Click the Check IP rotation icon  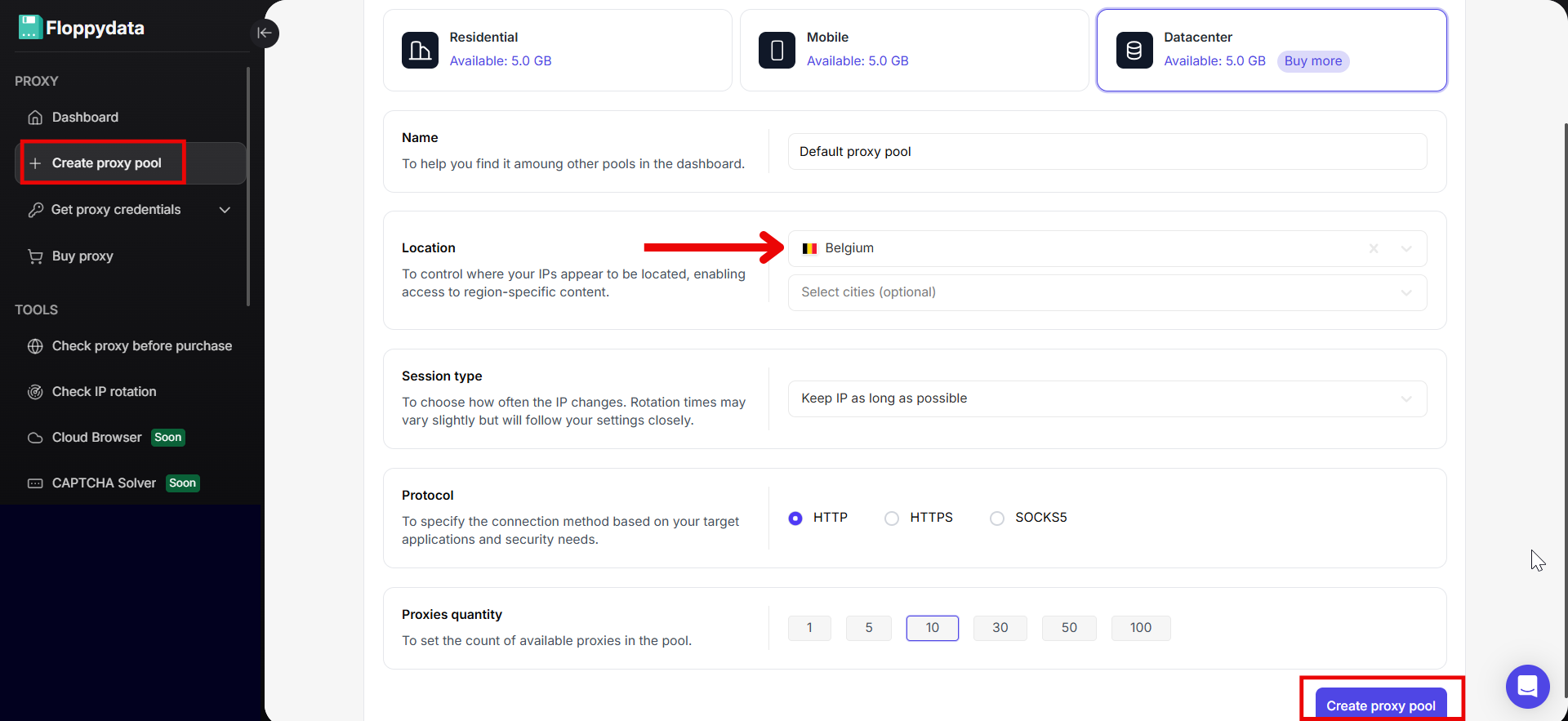[x=35, y=392]
